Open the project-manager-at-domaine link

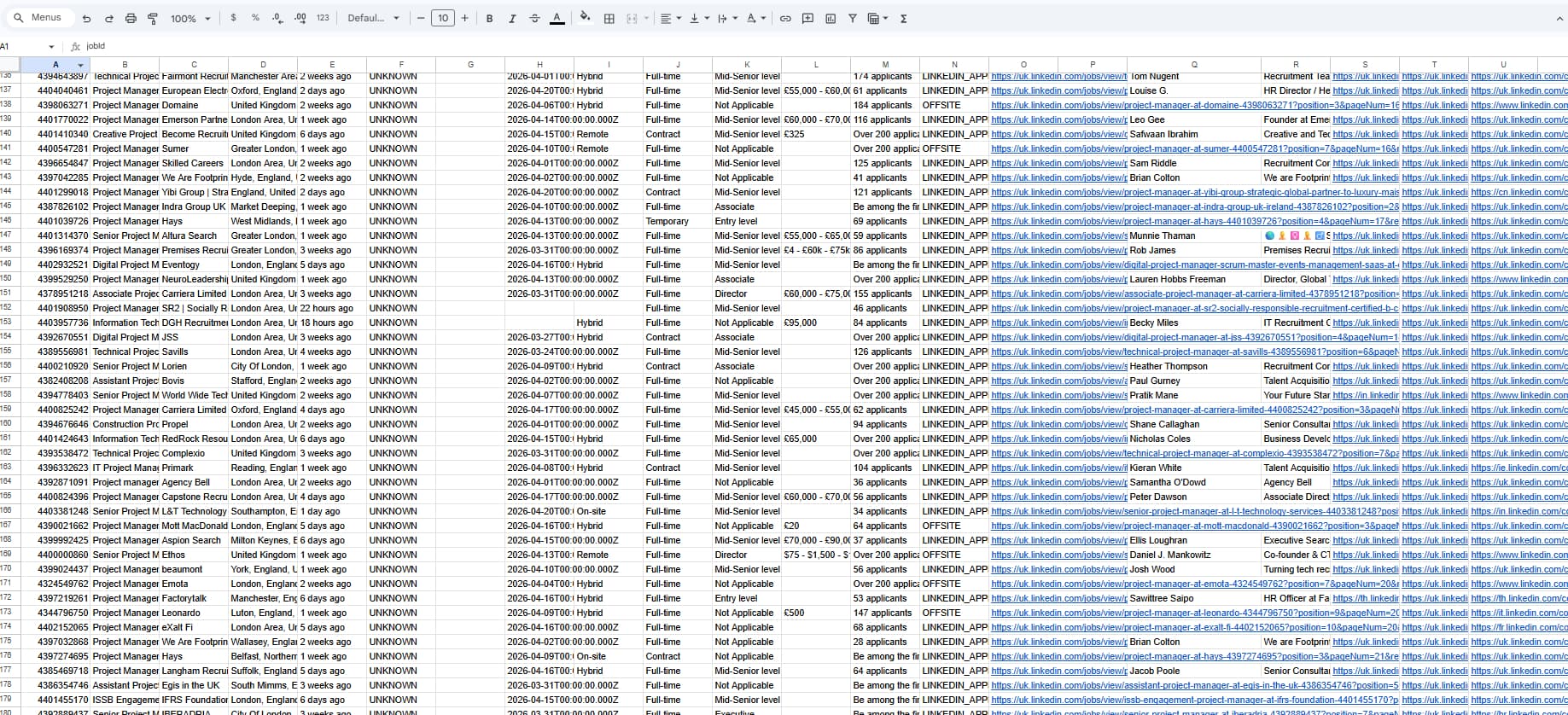coord(1195,106)
